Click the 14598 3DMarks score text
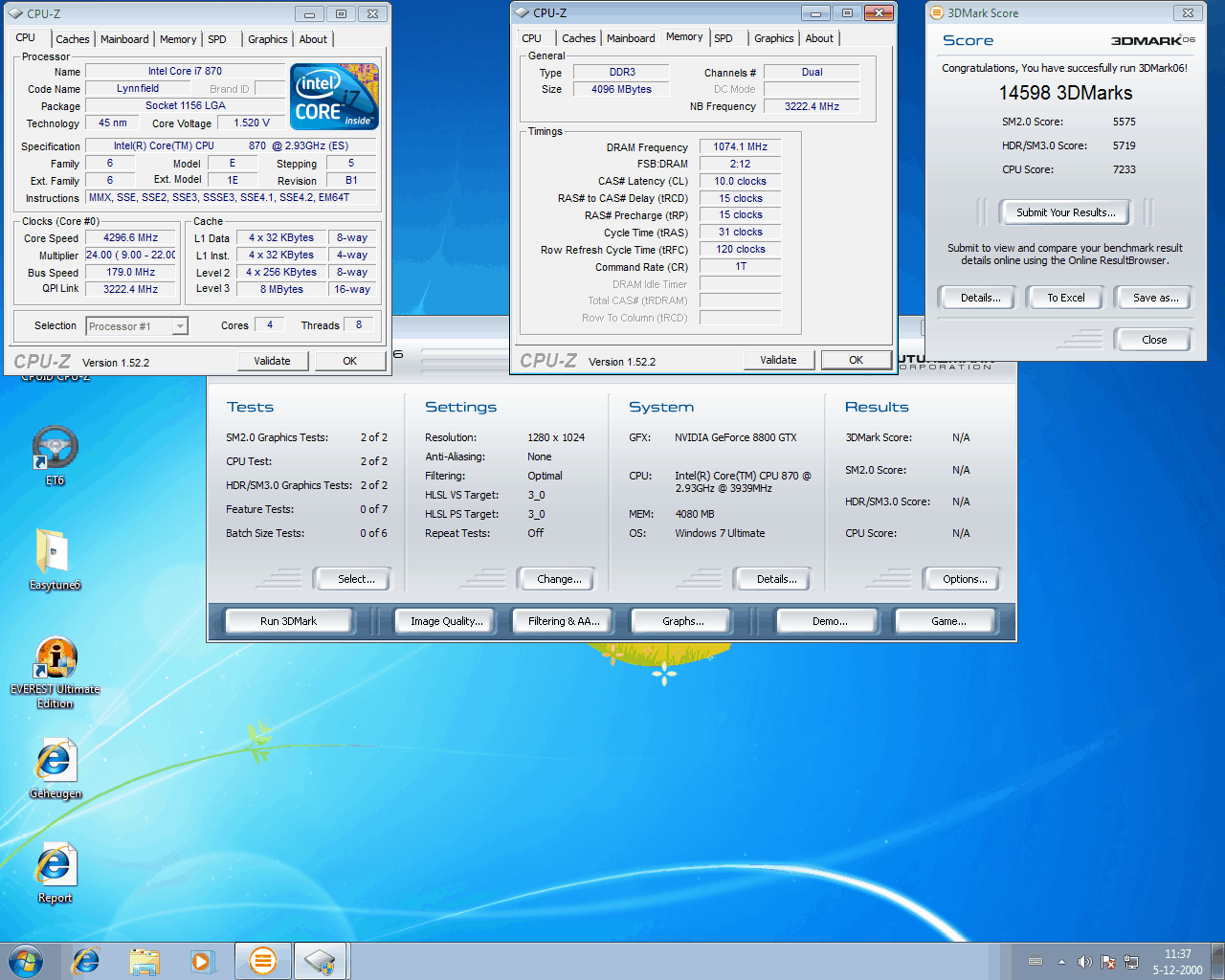Viewport: 1225px width, 980px height. point(1065,93)
